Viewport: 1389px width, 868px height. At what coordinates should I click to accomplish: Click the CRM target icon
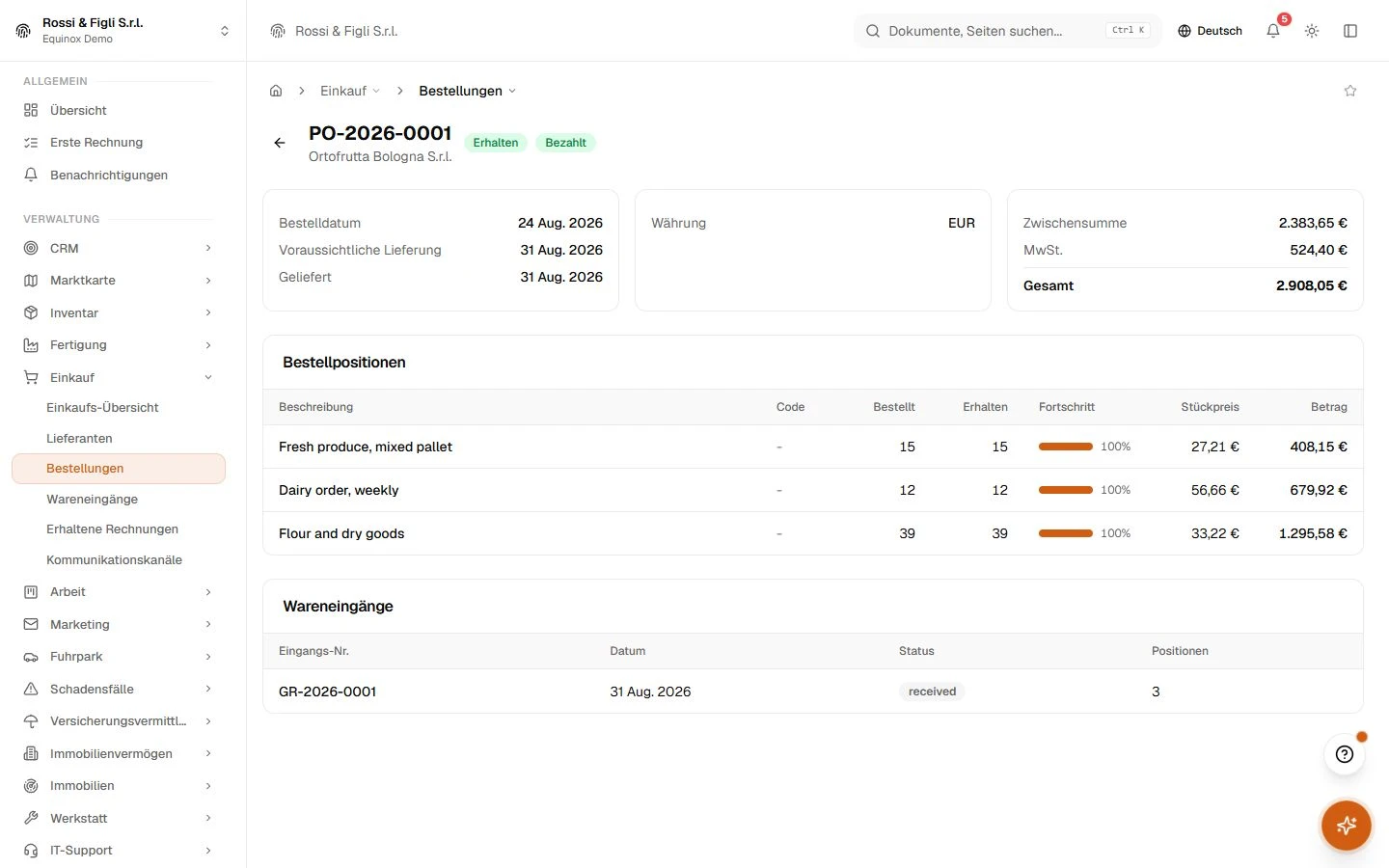[x=31, y=248]
